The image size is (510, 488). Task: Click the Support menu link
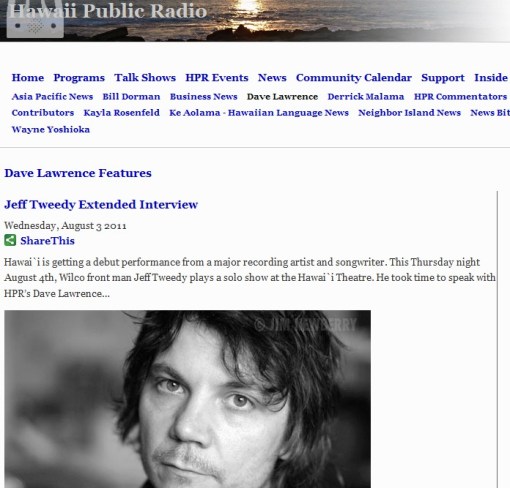(x=443, y=78)
